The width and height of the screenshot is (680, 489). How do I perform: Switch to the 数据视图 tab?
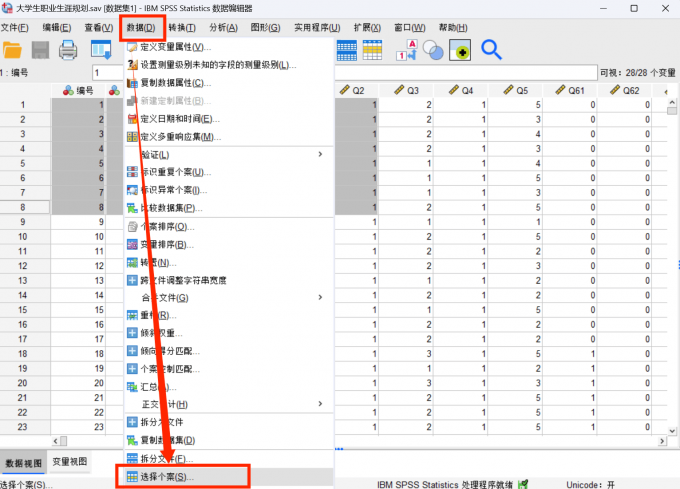click(x=24, y=463)
